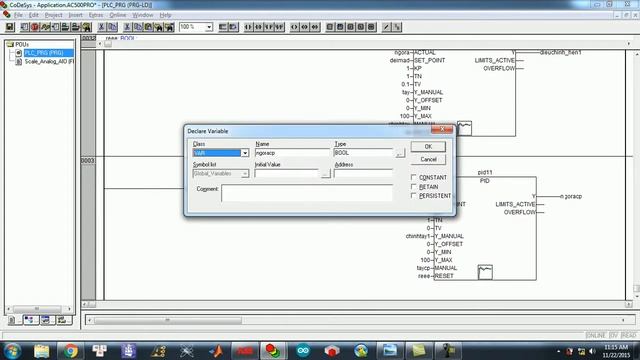
Task: Open the Arduino IDE from the taskbar
Action: (x=303, y=351)
